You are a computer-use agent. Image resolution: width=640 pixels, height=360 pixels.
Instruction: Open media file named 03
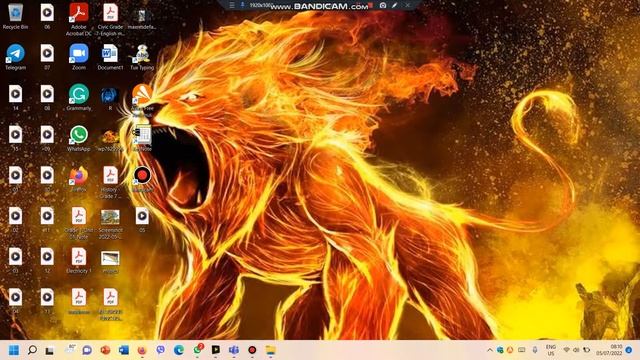point(16,260)
